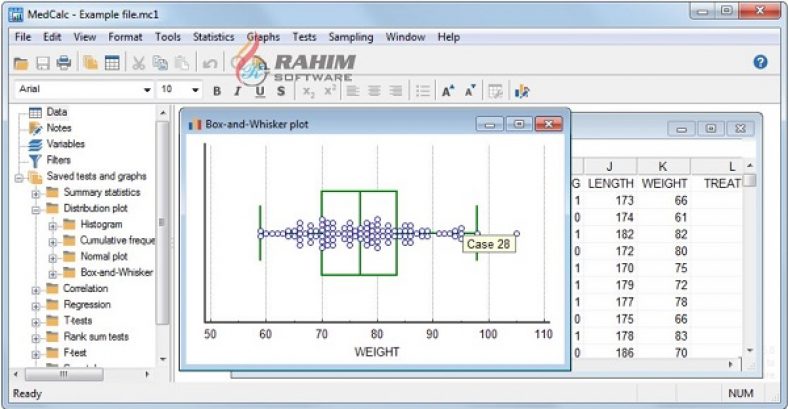Click the outlier data point near 105

(x=517, y=234)
